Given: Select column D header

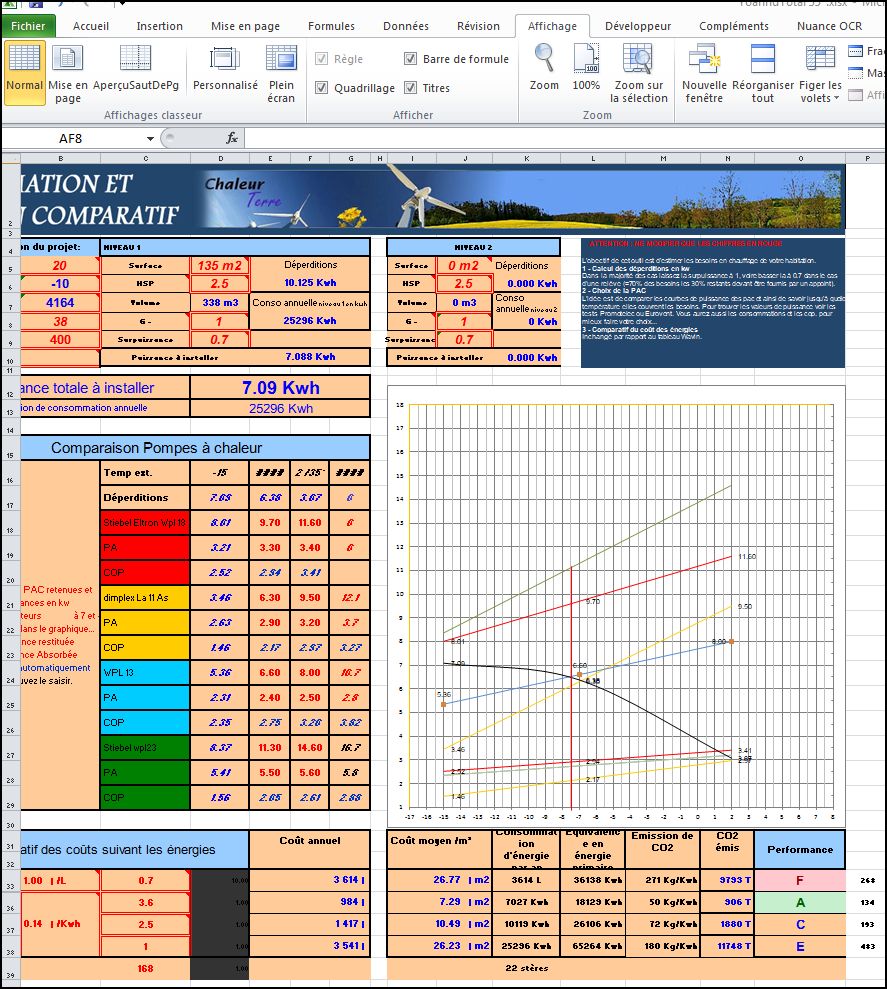Looking at the screenshot, I should point(221,158).
